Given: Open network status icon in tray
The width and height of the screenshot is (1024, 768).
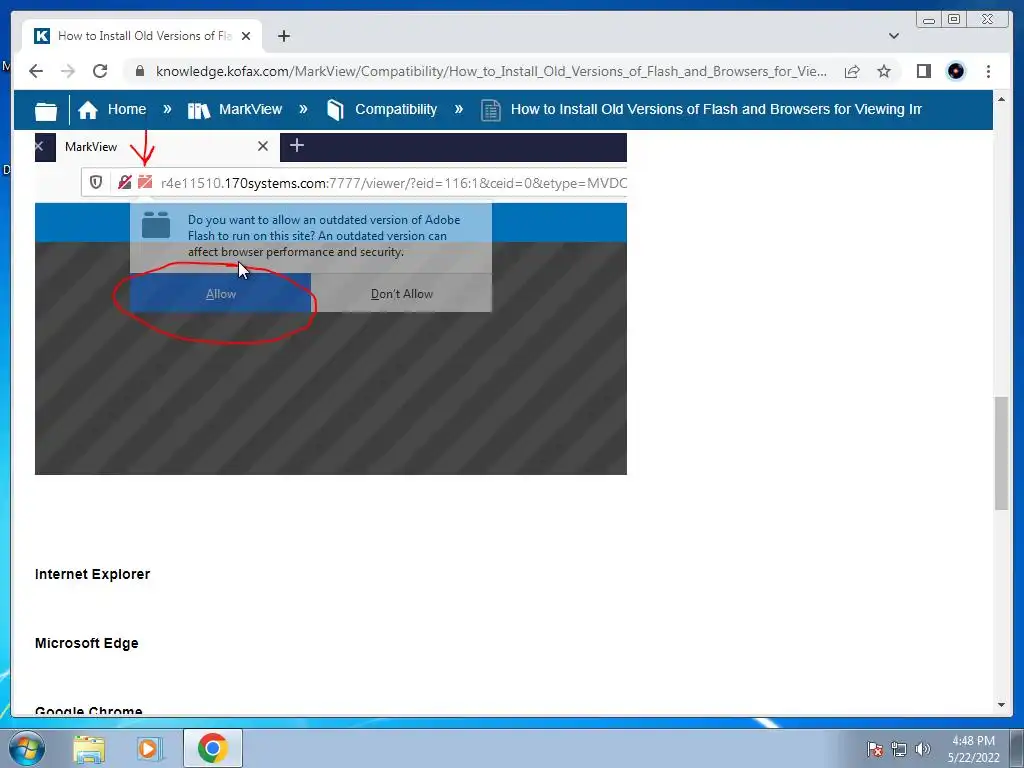Looking at the screenshot, I should [899, 749].
